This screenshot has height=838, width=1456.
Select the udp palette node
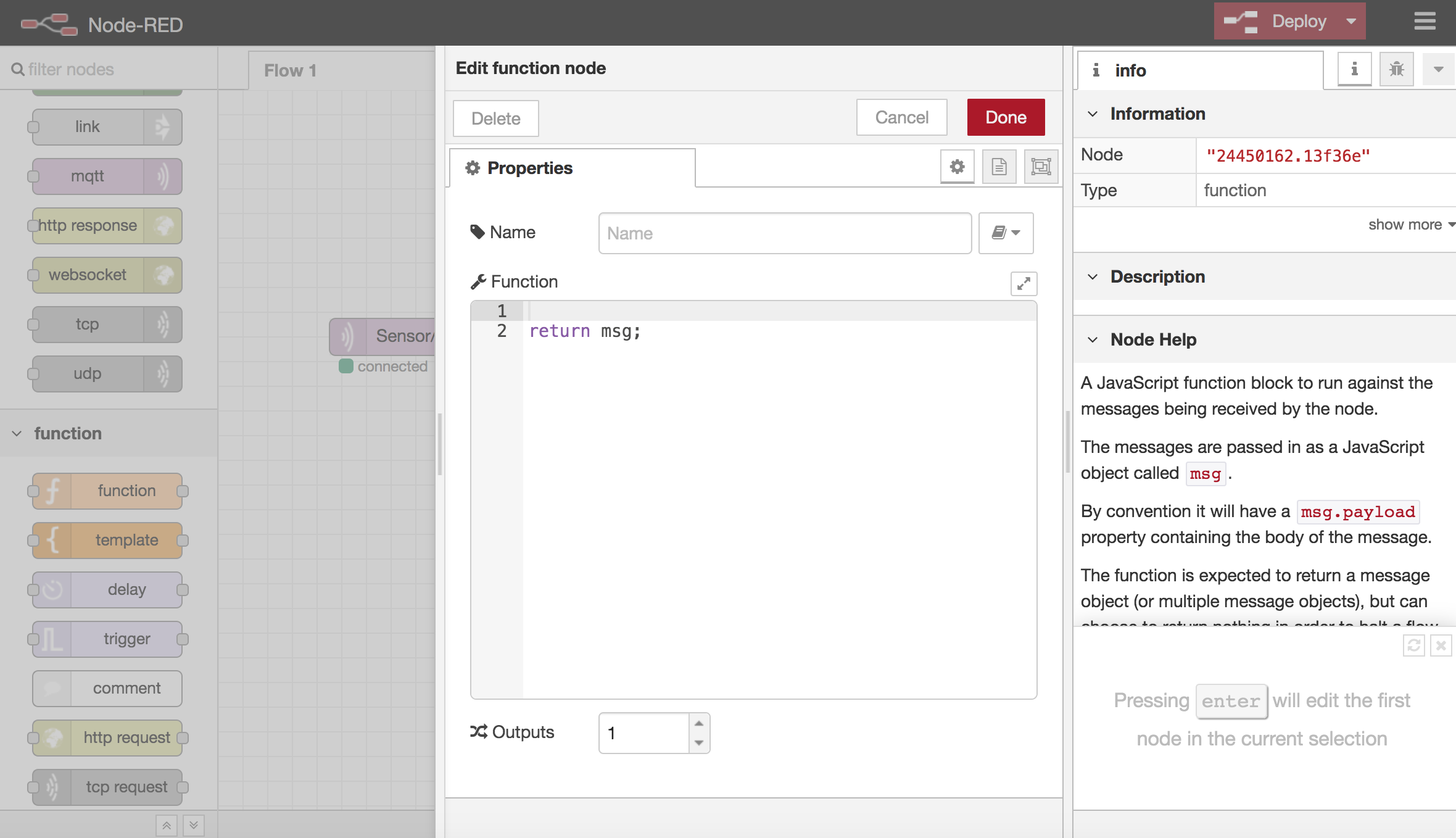107,373
